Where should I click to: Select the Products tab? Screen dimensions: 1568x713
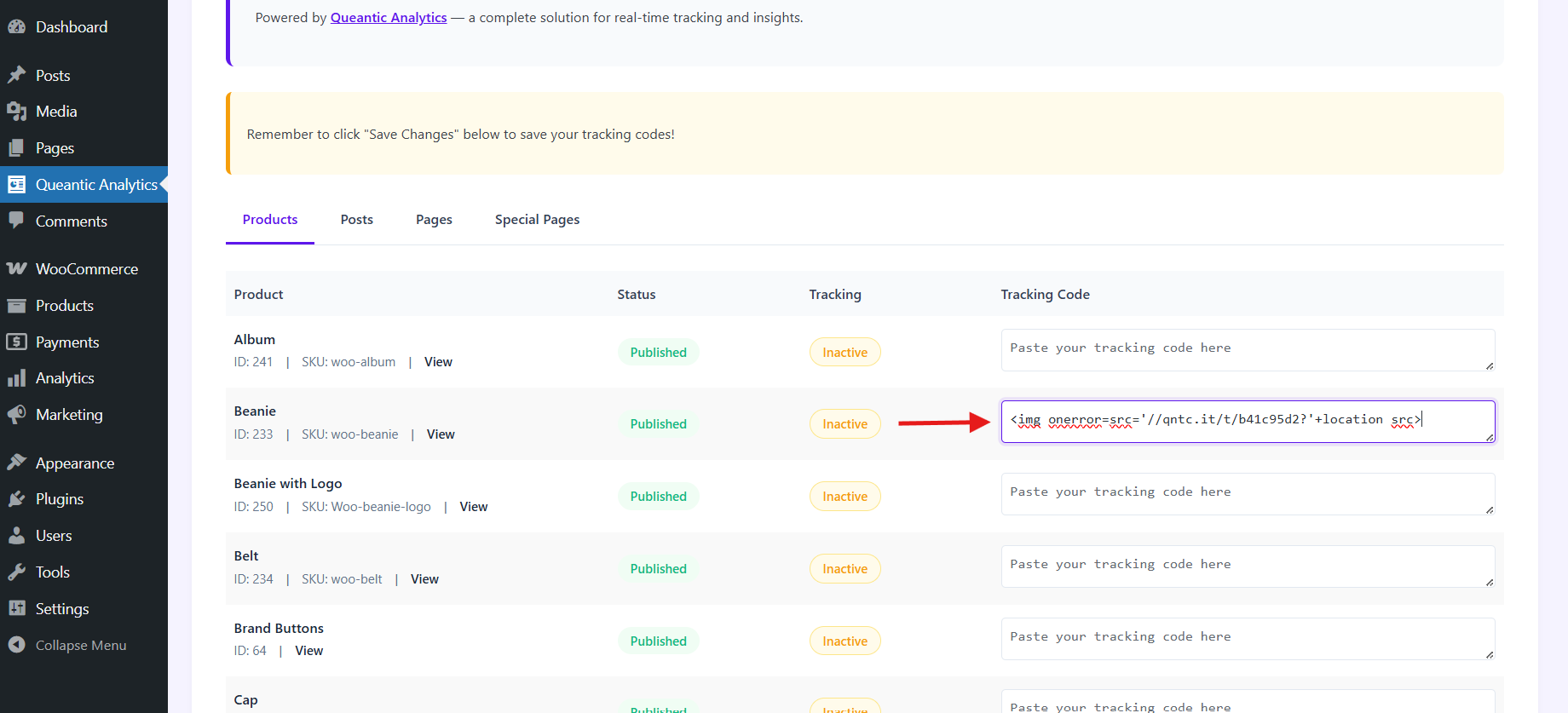(270, 220)
